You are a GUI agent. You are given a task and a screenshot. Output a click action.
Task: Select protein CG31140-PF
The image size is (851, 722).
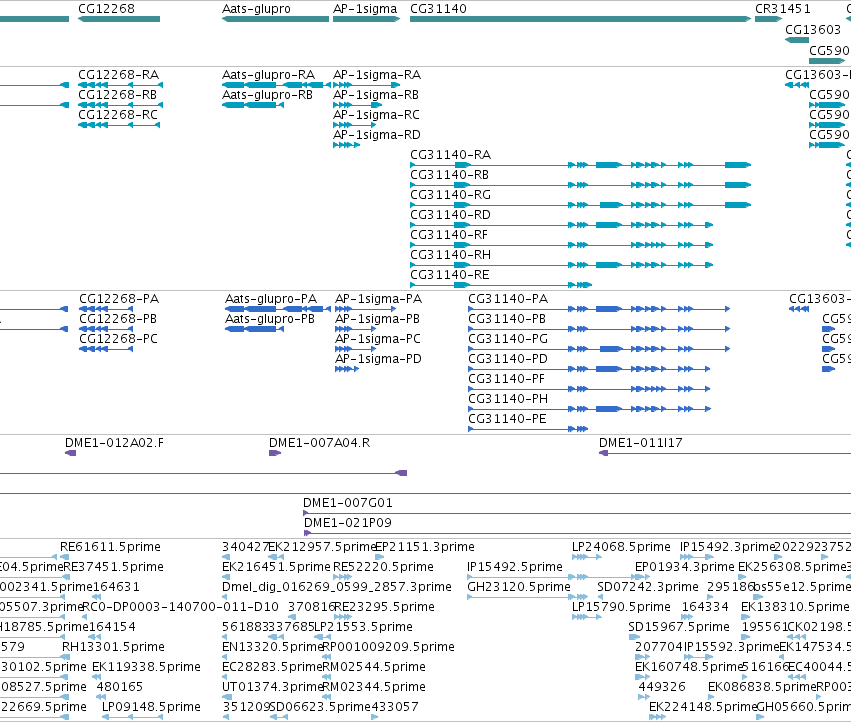click(506, 379)
